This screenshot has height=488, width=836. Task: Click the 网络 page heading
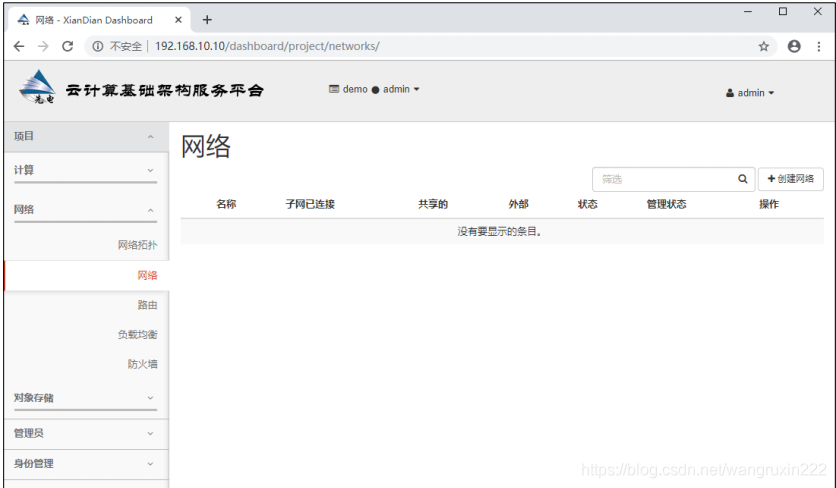(206, 146)
